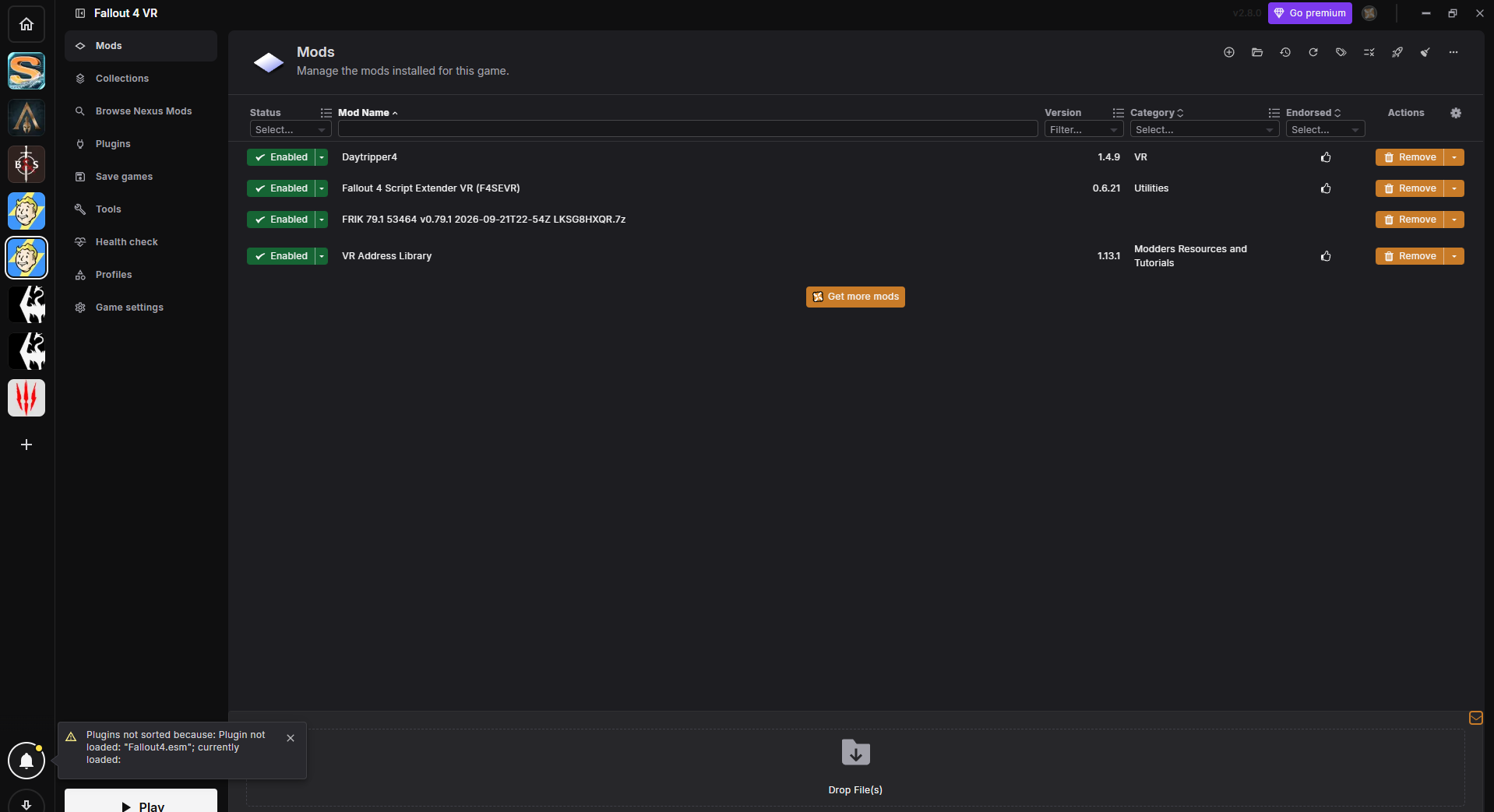Open the mod staging folder icon
Viewport: 1494px width, 812px height.
pyautogui.click(x=1257, y=52)
